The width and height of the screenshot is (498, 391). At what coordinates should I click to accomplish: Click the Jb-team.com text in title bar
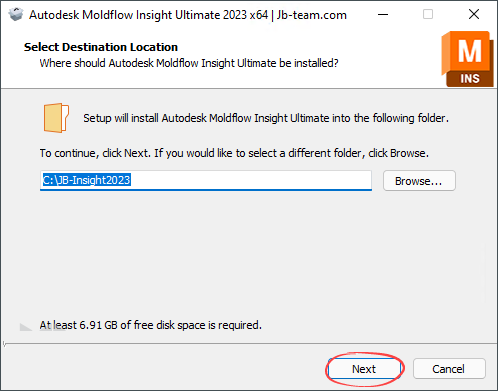312,15
